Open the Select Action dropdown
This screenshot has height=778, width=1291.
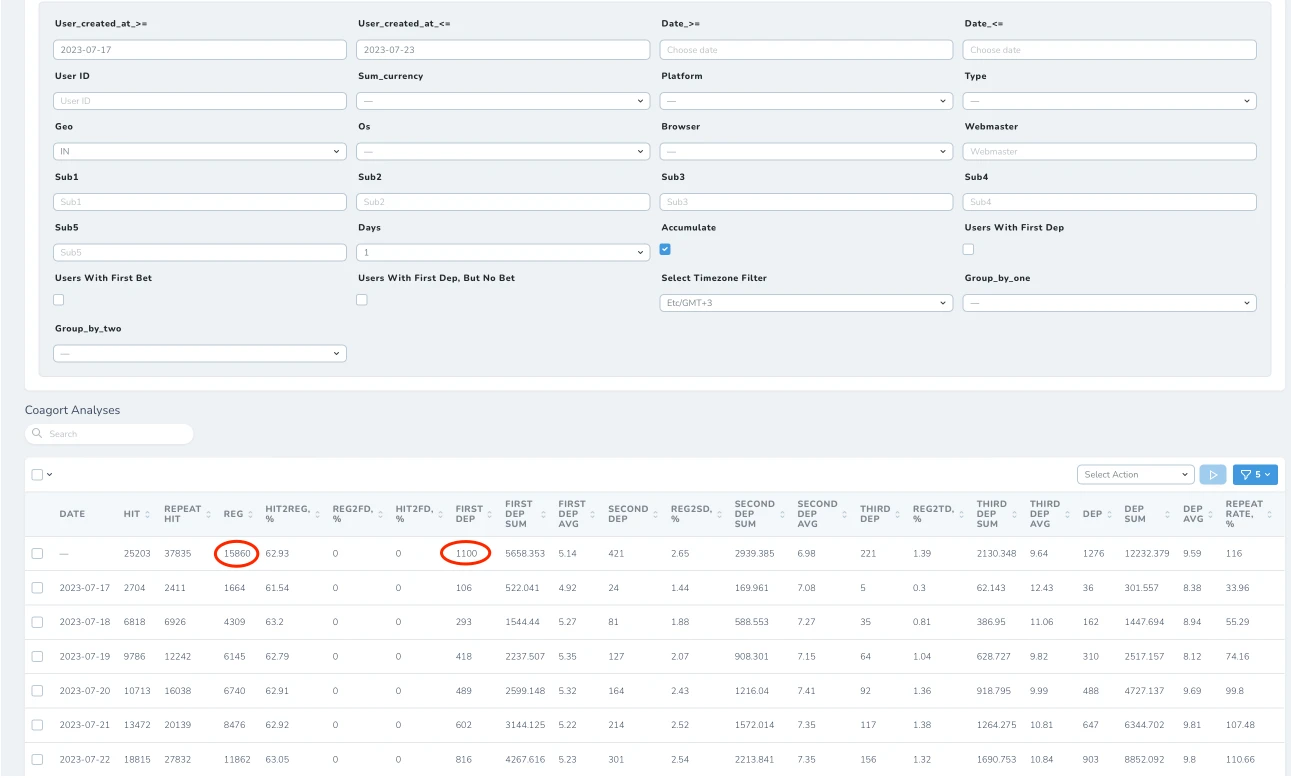(1136, 475)
